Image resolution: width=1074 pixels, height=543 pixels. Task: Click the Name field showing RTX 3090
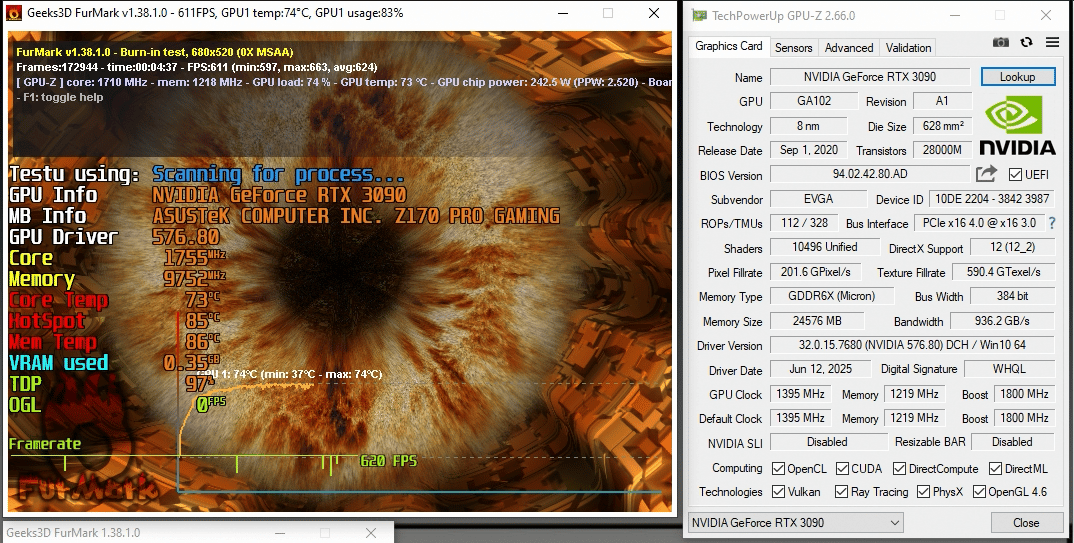(870, 77)
